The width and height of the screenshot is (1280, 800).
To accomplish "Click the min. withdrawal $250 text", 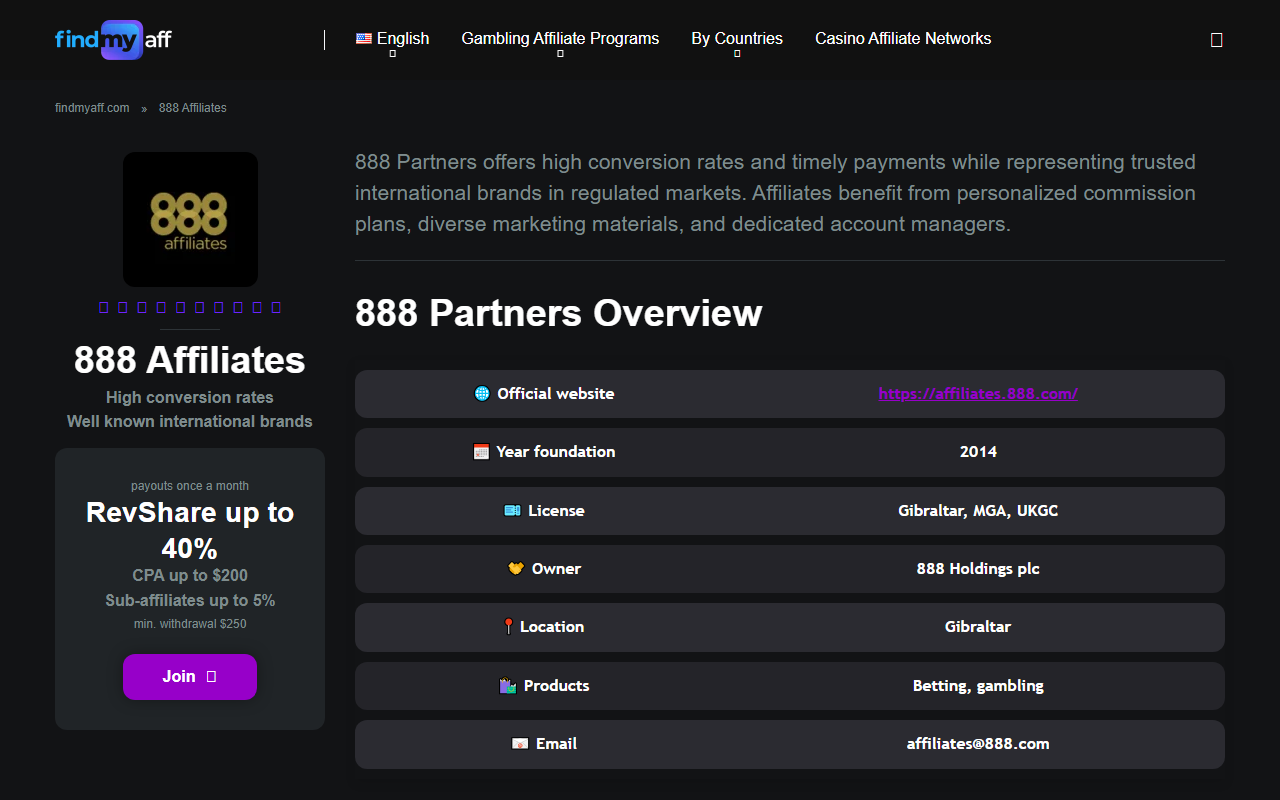I will 190,624.
